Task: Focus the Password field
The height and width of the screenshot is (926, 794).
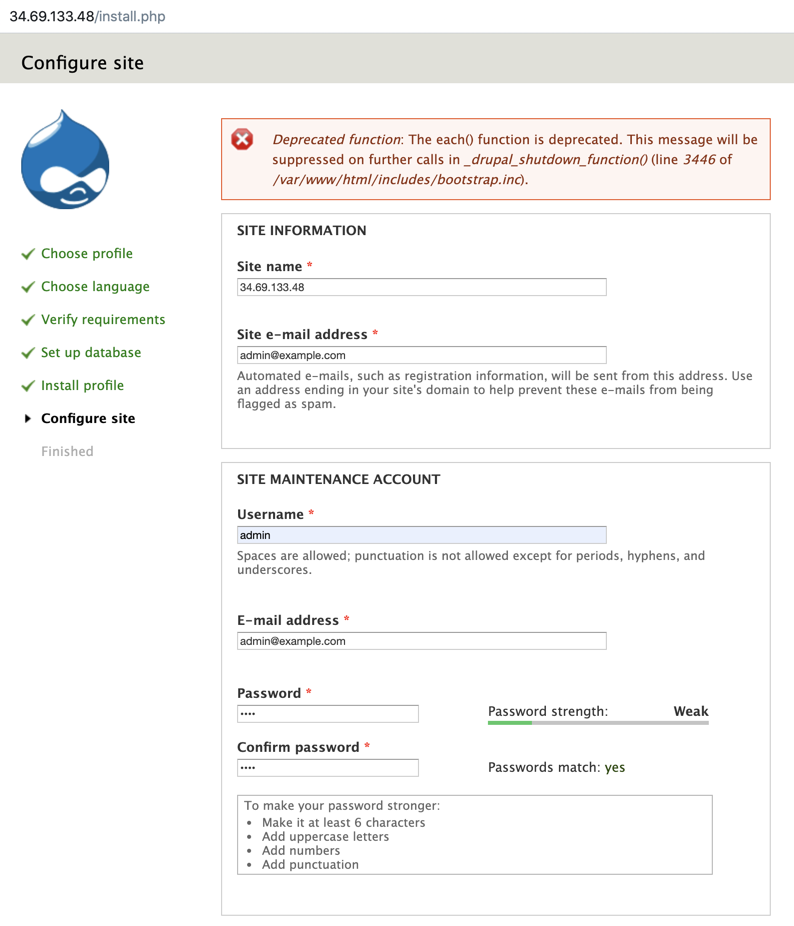Action: click(x=327, y=713)
